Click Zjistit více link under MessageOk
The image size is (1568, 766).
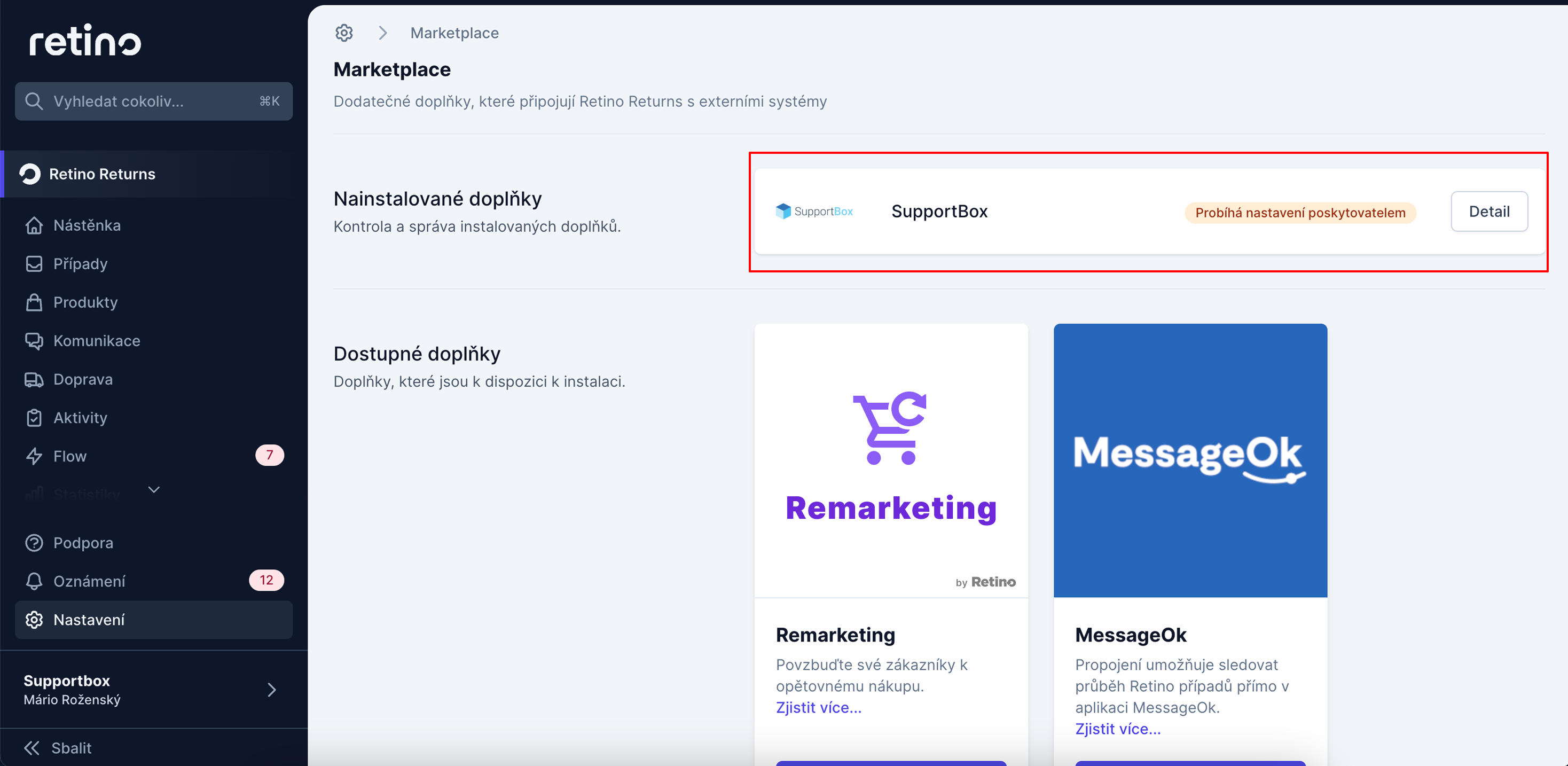[1118, 729]
